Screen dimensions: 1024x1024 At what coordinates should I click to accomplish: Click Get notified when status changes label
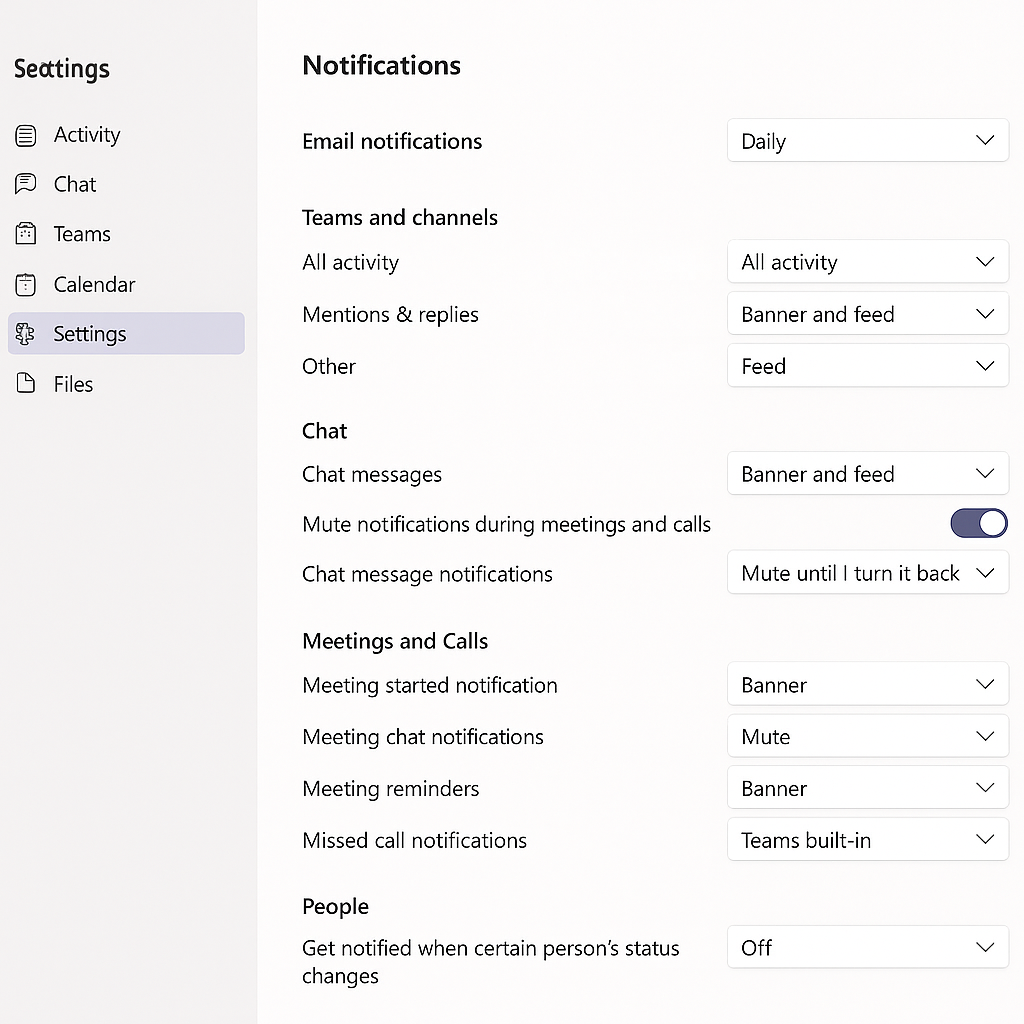(490, 961)
